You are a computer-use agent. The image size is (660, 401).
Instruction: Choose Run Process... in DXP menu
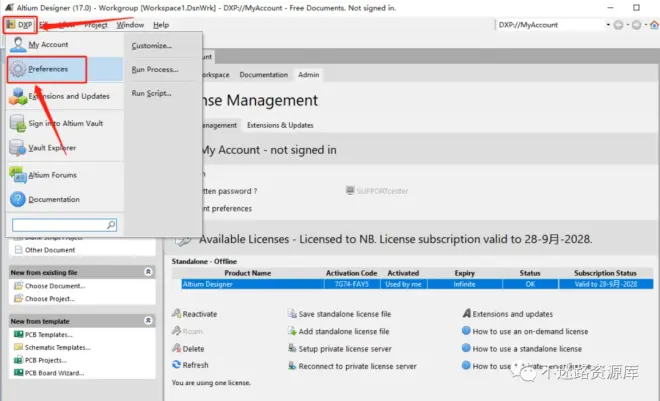(155, 69)
